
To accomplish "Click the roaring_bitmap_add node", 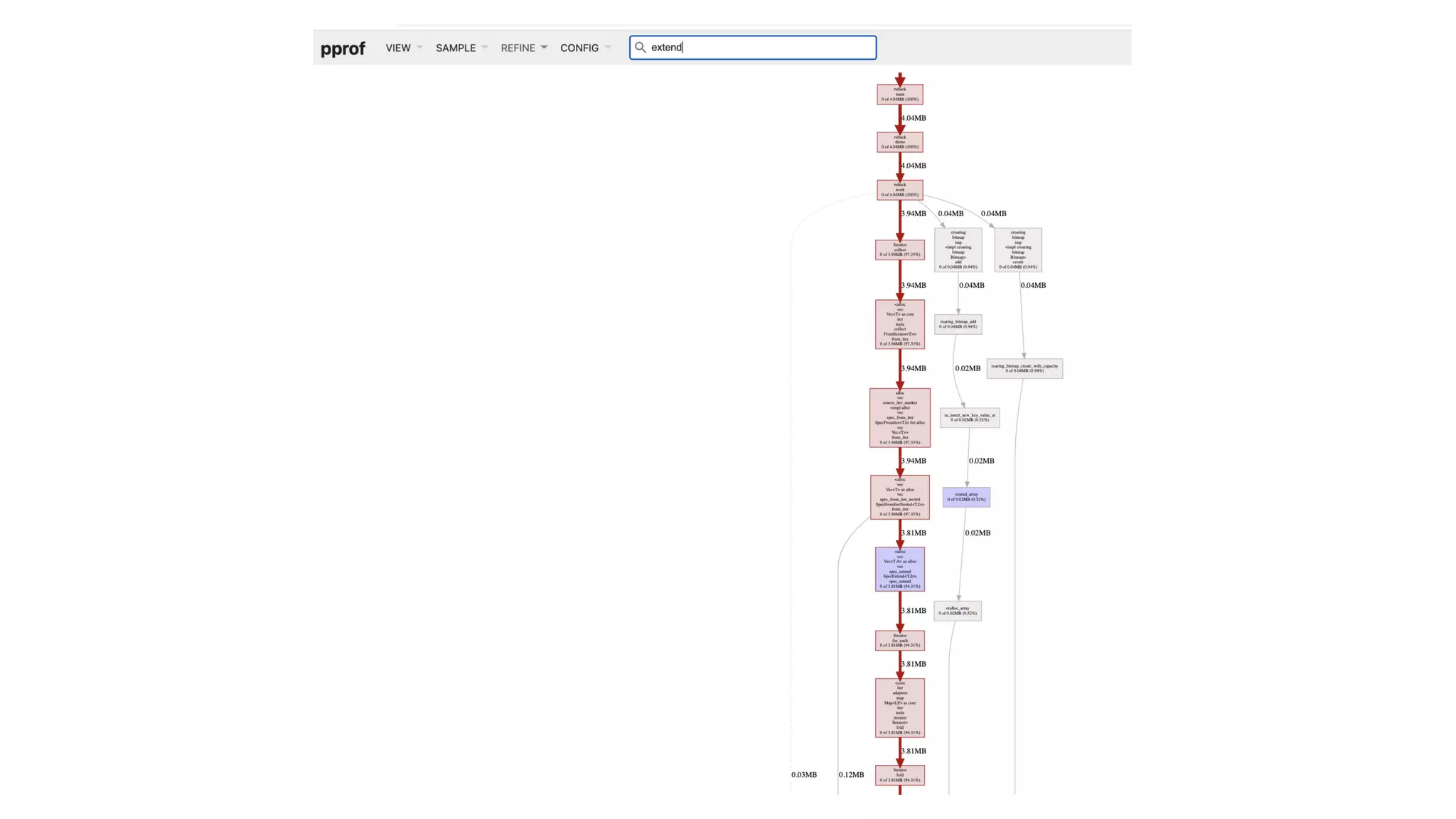I will coord(958,324).
